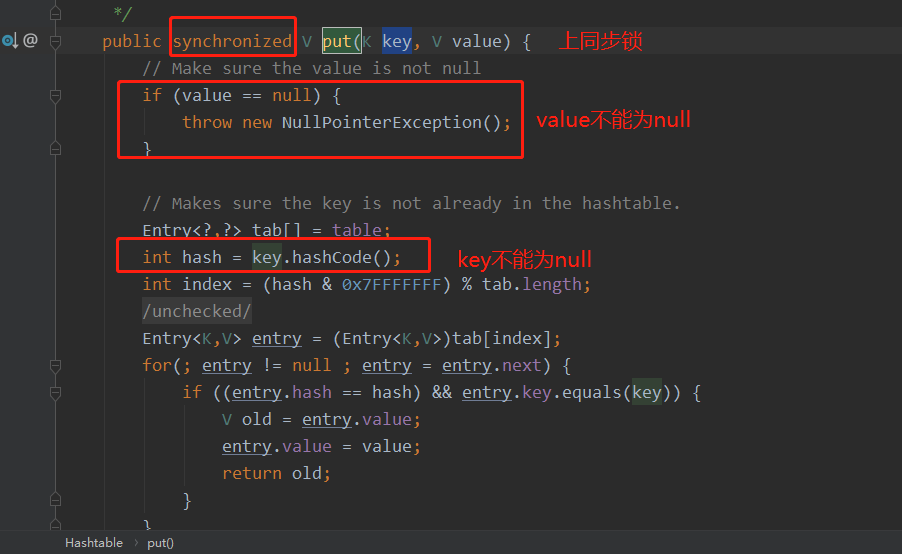Screen dimensions: 902x554
Task: Click 'next' in 'entry.next'
Action: click(x=521, y=365)
